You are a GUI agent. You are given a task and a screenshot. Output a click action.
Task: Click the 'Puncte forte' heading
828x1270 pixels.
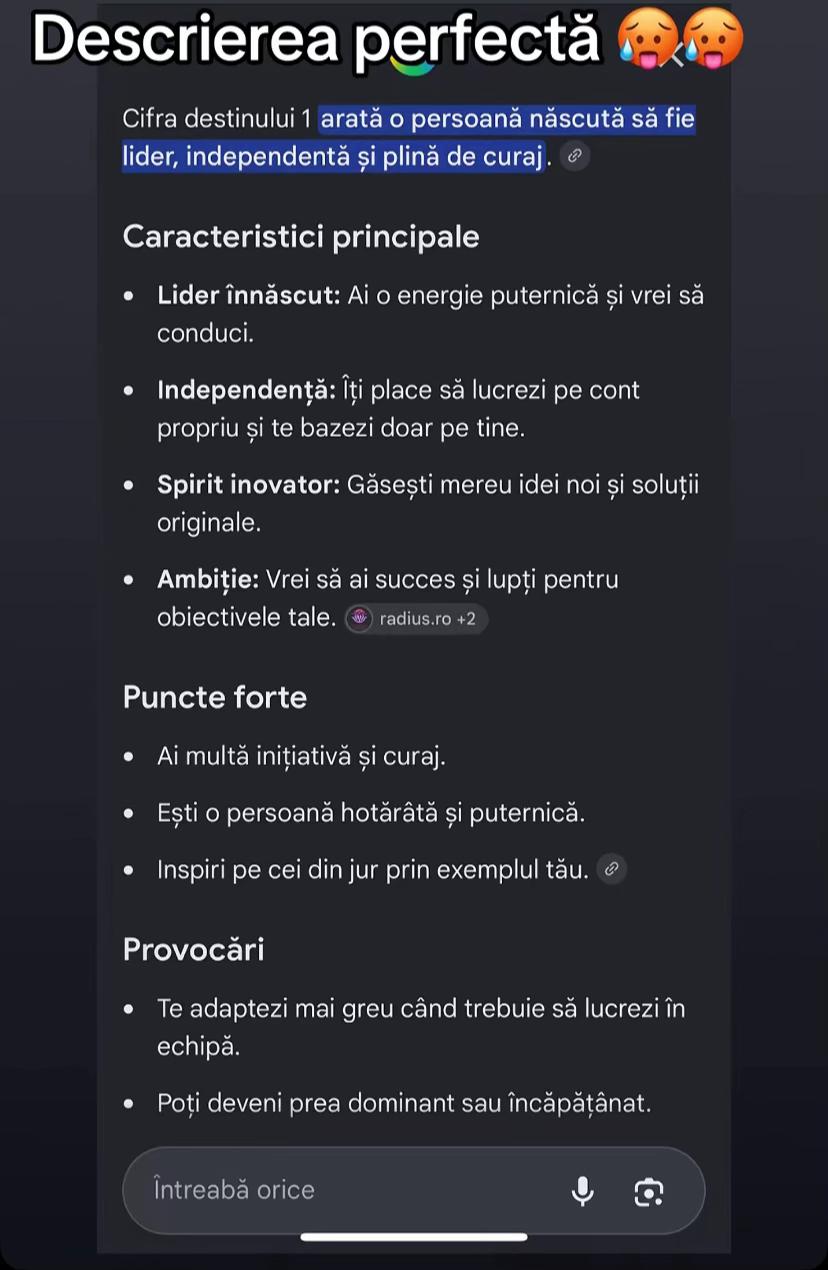coord(215,697)
